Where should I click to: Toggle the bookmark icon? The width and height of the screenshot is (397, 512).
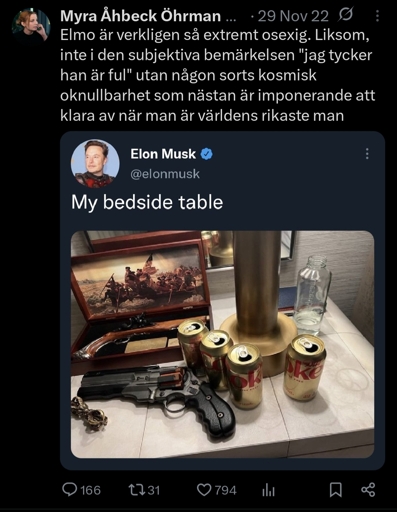[x=335, y=490]
